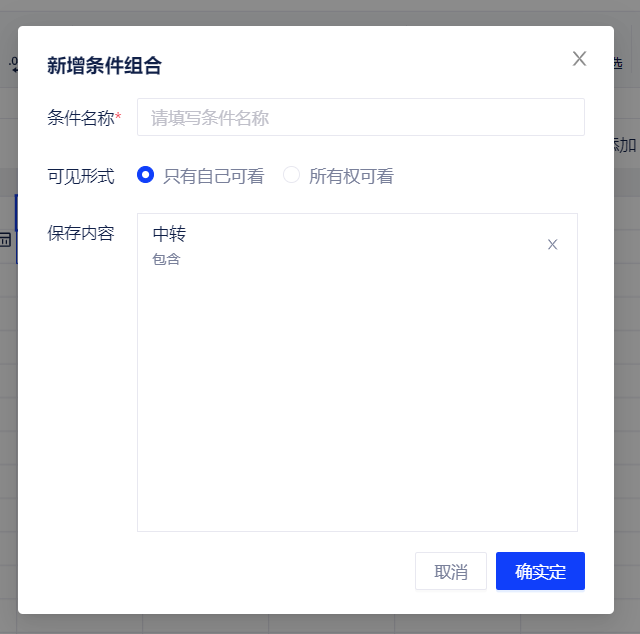640x634 pixels.
Task: Select the 所有权可看 radio button
Action: click(x=292, y=175)
